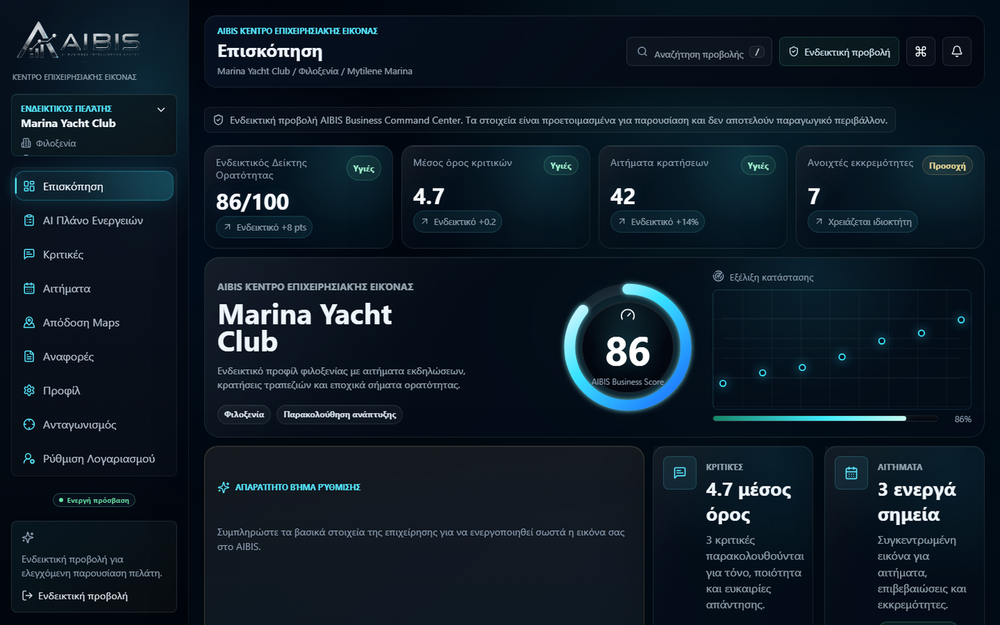
Task: Click the 86% progress bar
Action: (825, 419)
